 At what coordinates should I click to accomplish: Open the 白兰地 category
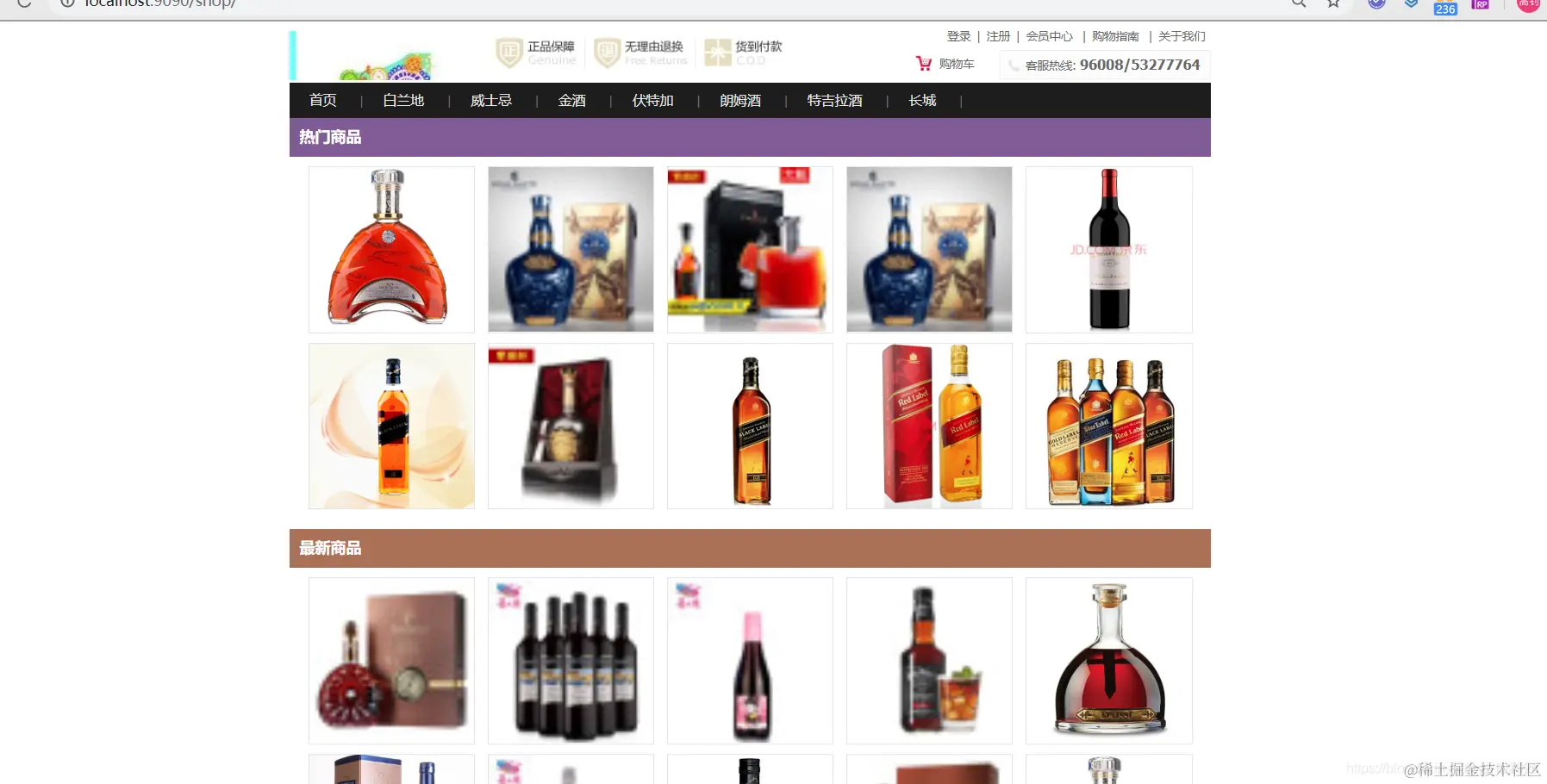403,101
